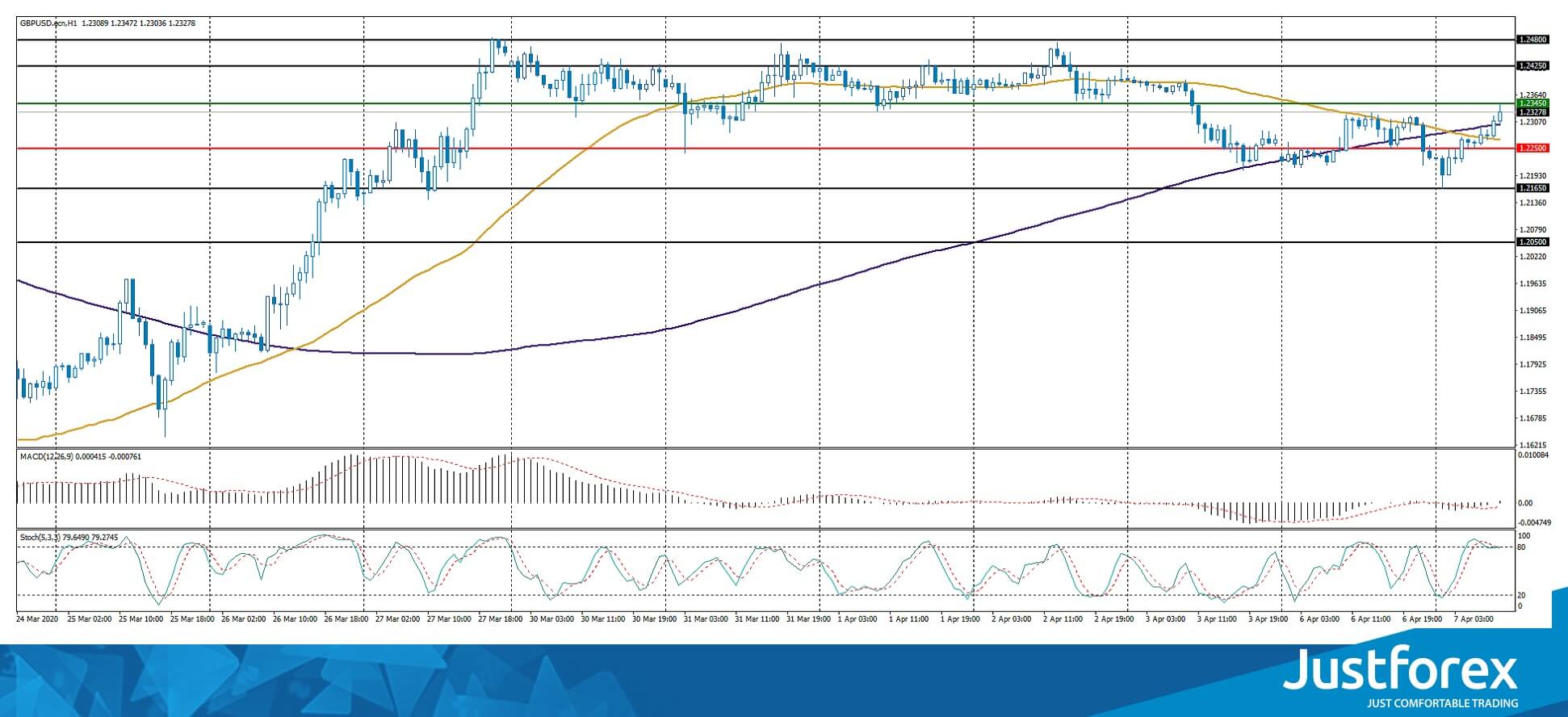Click the 1.16785 price axis value
Screen dimensions: 1568x717
pos(1532,418)
